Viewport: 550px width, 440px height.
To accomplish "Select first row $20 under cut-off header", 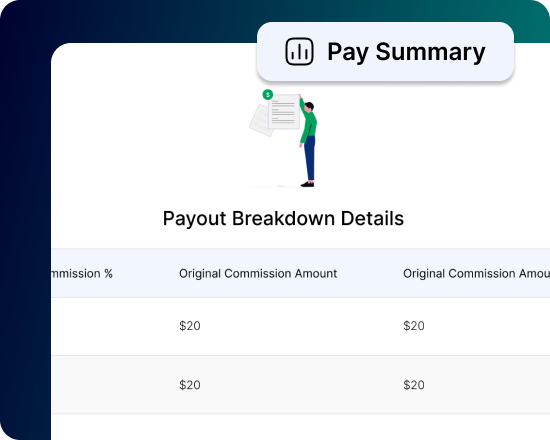I will click(414, 326).
